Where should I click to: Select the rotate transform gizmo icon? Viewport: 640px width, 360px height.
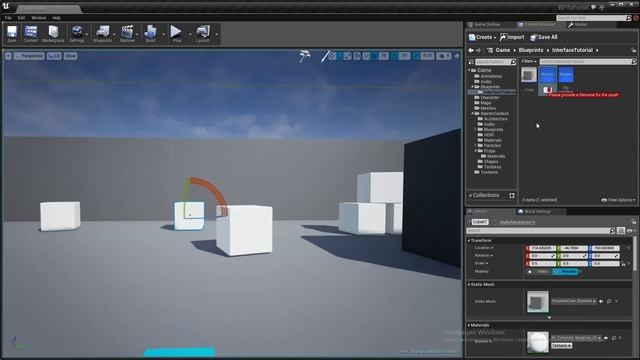pos(340,56)
